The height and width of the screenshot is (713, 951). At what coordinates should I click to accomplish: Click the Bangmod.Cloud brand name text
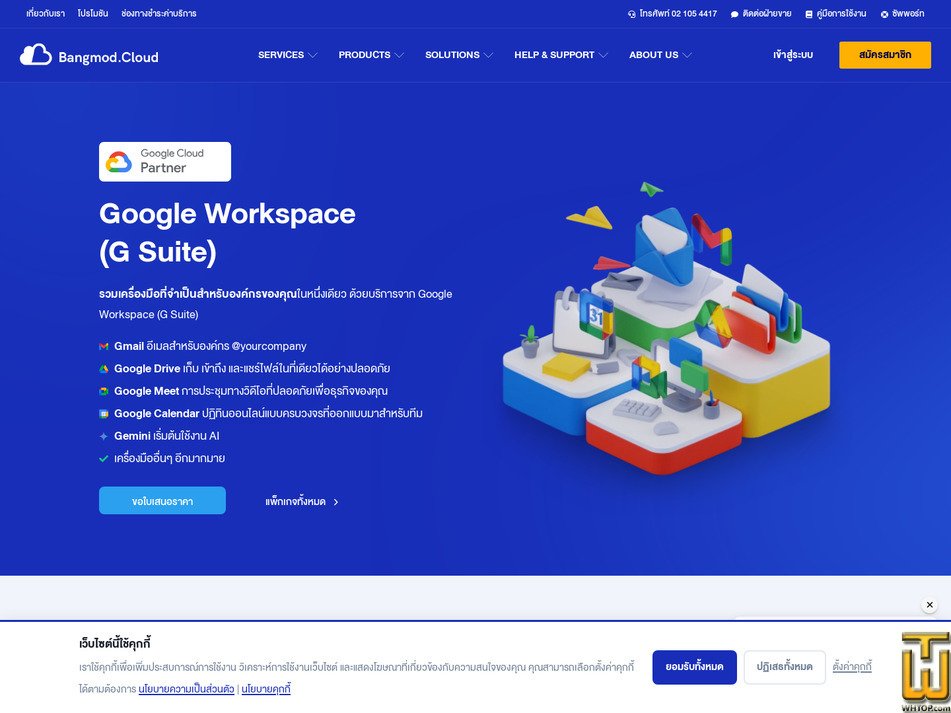pyautogui.click(x=109, y=58)
